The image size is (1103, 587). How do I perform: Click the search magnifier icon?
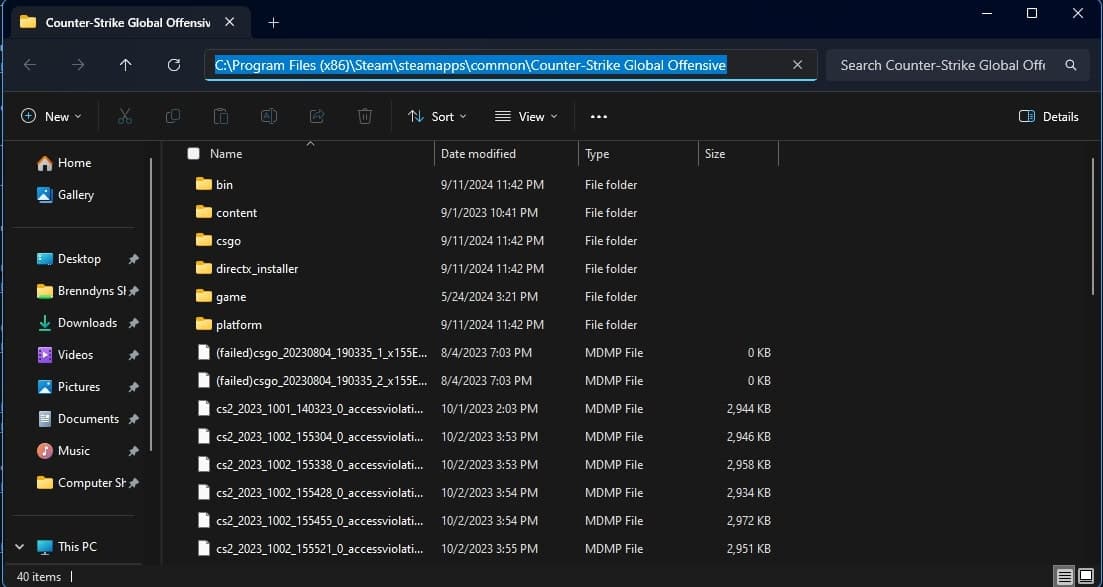[1070, 64]
